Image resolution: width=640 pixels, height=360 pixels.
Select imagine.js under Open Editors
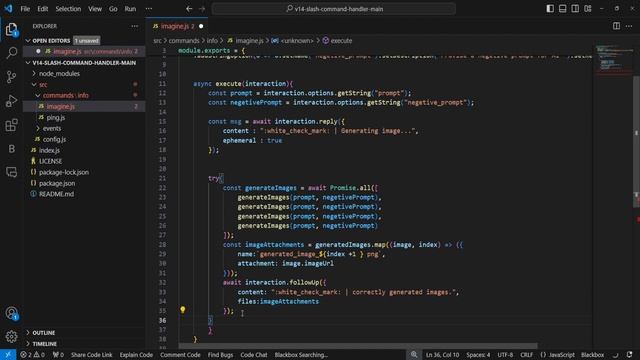click(x=84, y=51)
